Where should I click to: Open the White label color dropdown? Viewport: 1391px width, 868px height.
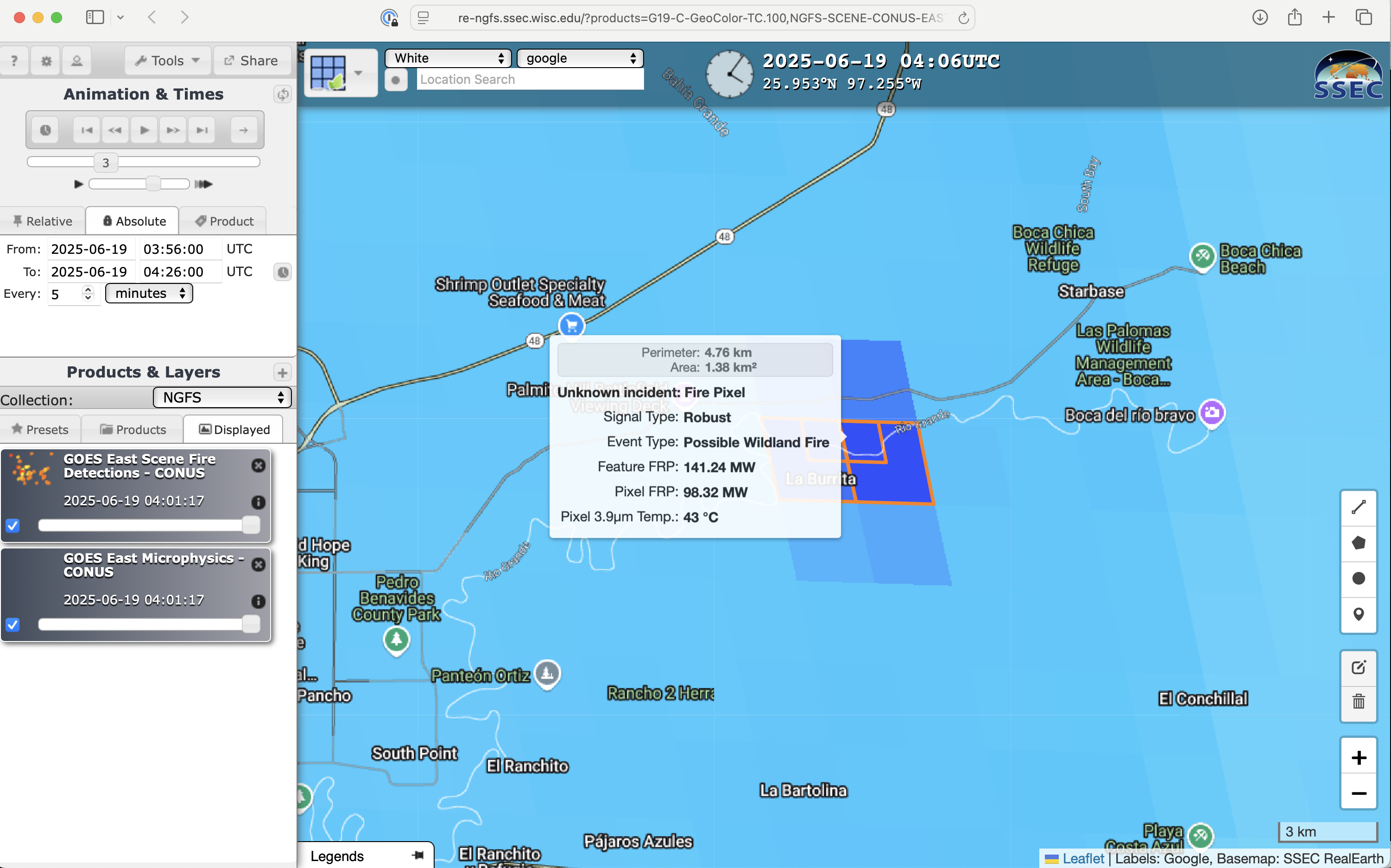click(x=448, y=58)
